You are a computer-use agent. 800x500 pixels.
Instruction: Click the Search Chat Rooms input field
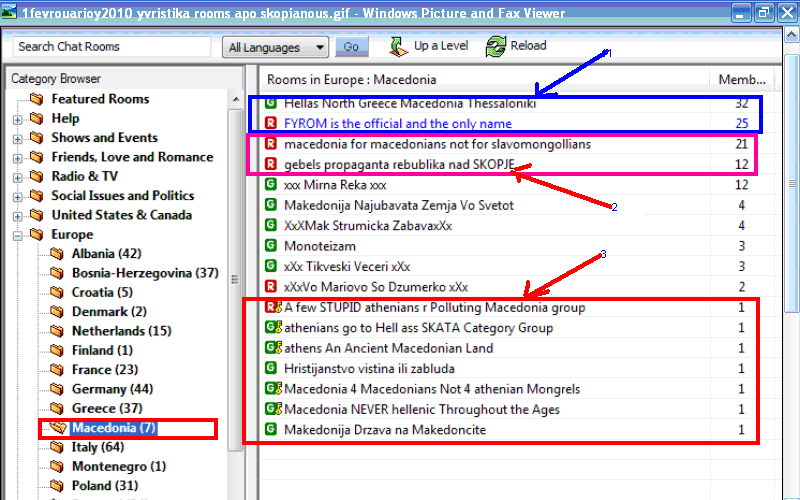point(112,46)
